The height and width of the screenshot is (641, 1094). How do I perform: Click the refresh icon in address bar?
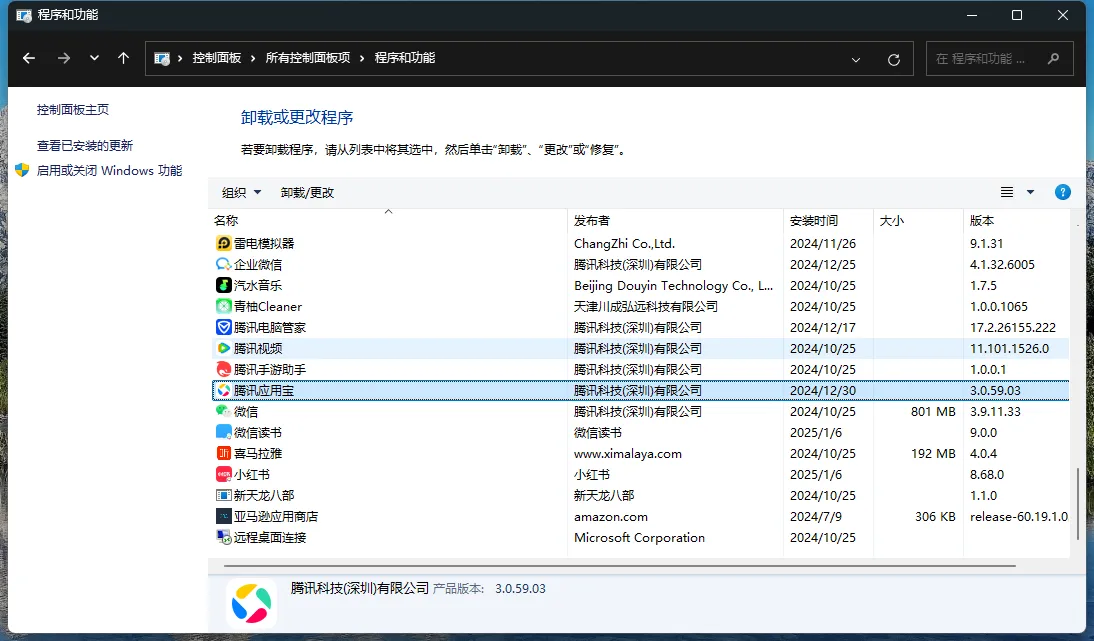tap(894, 59)
